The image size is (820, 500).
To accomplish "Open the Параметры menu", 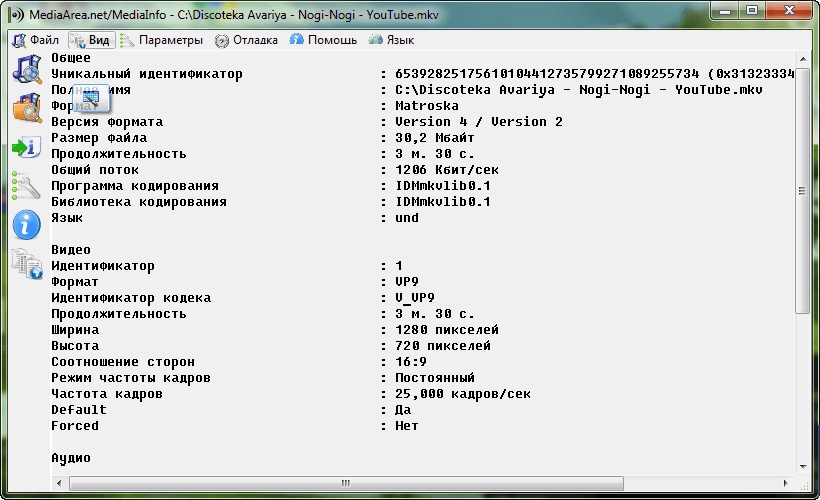I will [x=162, y=40].
